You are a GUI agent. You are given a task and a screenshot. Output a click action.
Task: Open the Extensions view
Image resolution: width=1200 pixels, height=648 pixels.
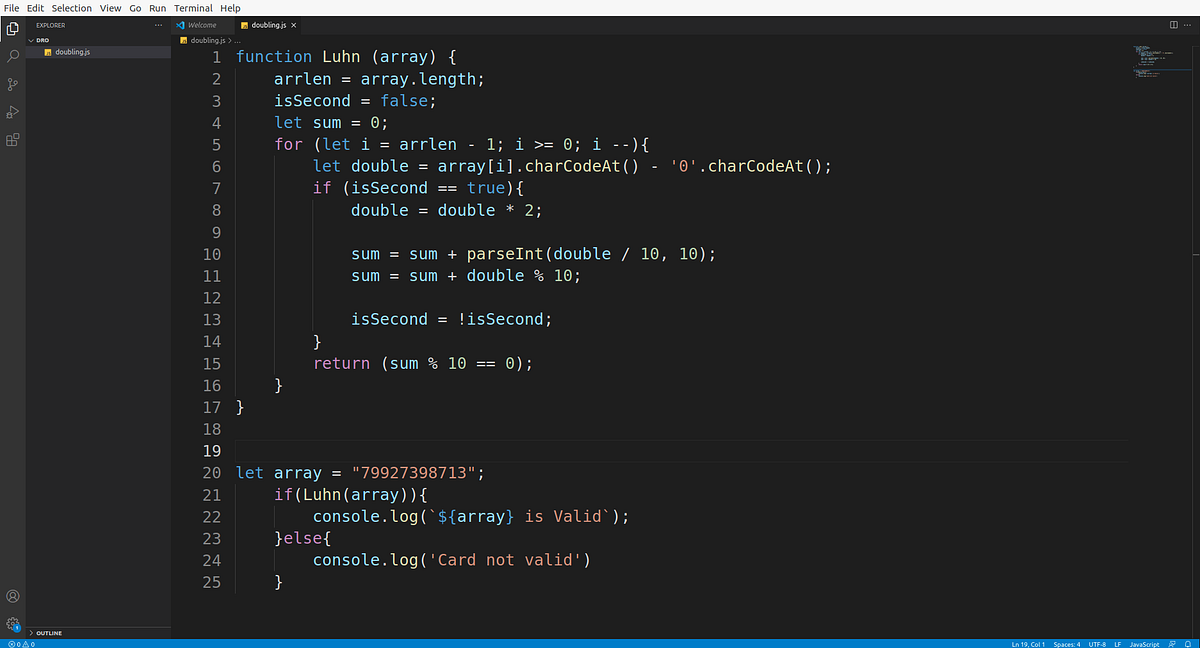[12, 140]
